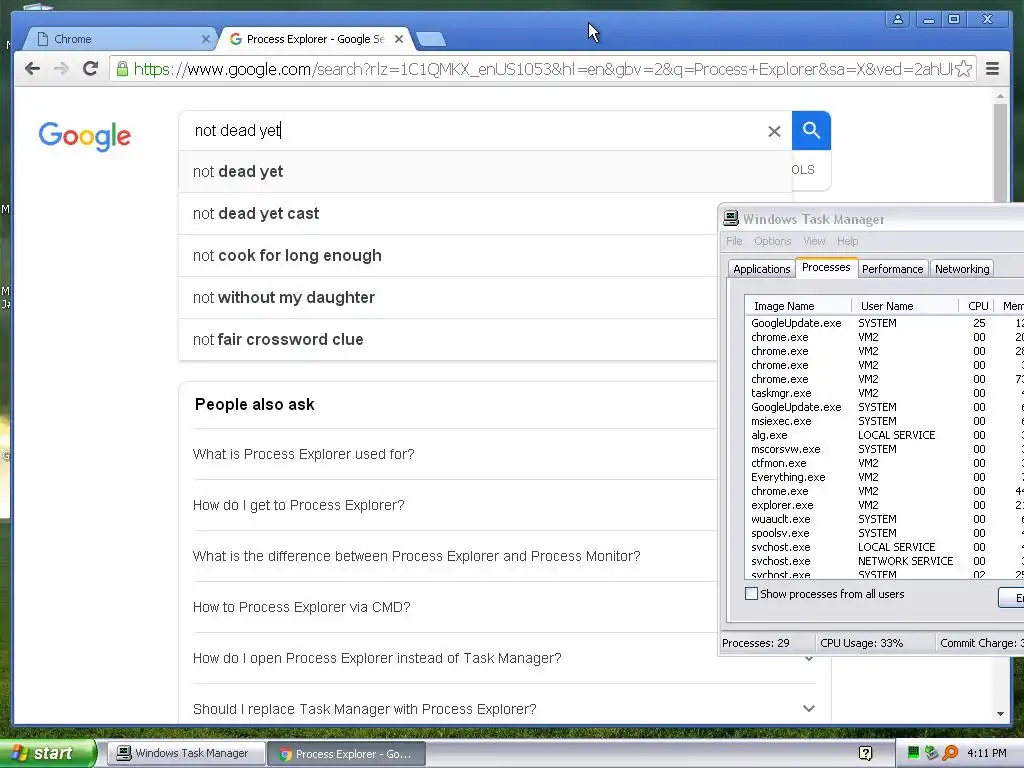The image size is (1024, 768).
Task: Choose suggestion 'not cook for long enough'
Action: (447, 255)
